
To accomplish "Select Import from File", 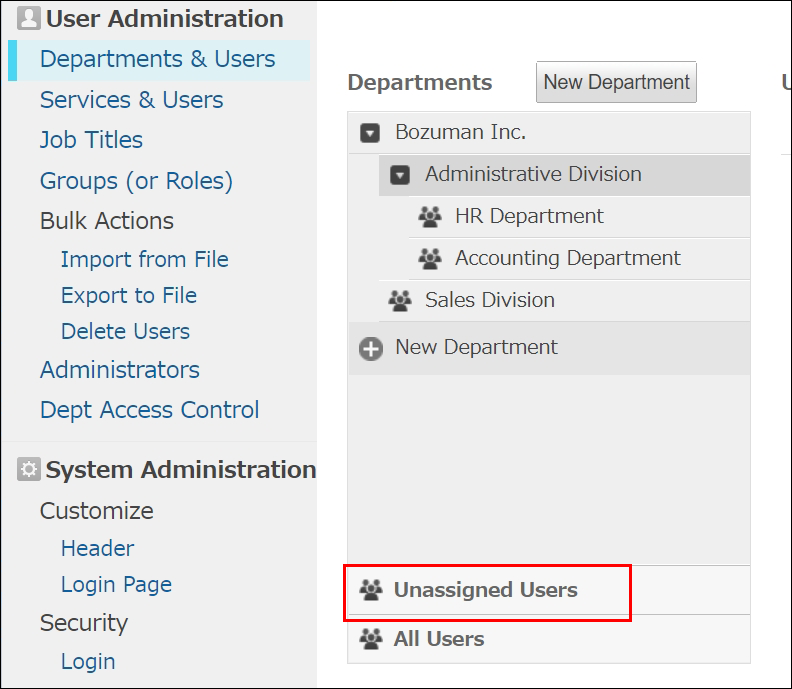I will click(x=144, y=259).
